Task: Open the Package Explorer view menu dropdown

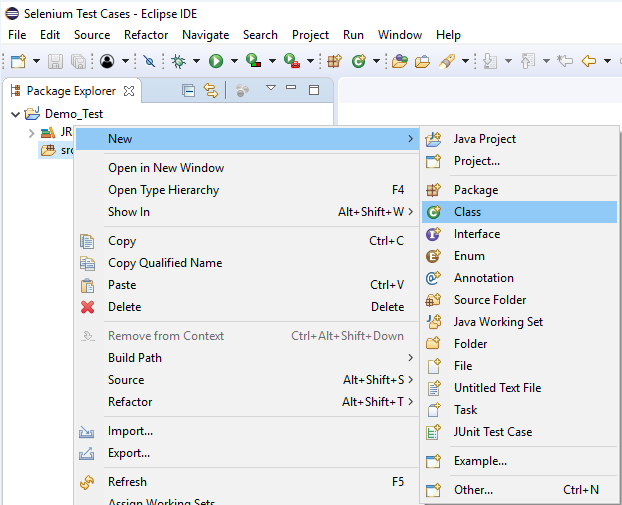Action: coord(270,89)
